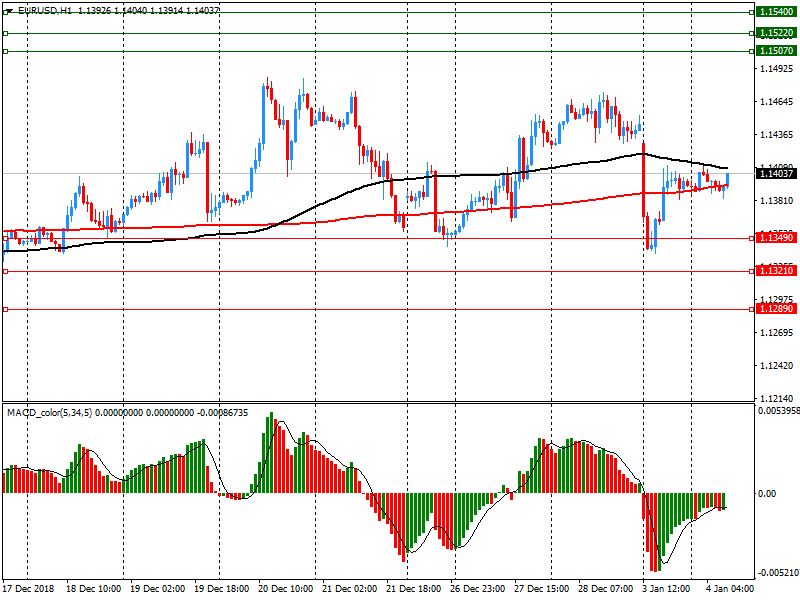Select left handle of the 1.12890 red line
This screenshot has width=800, height=600.
tap(6, 309)
